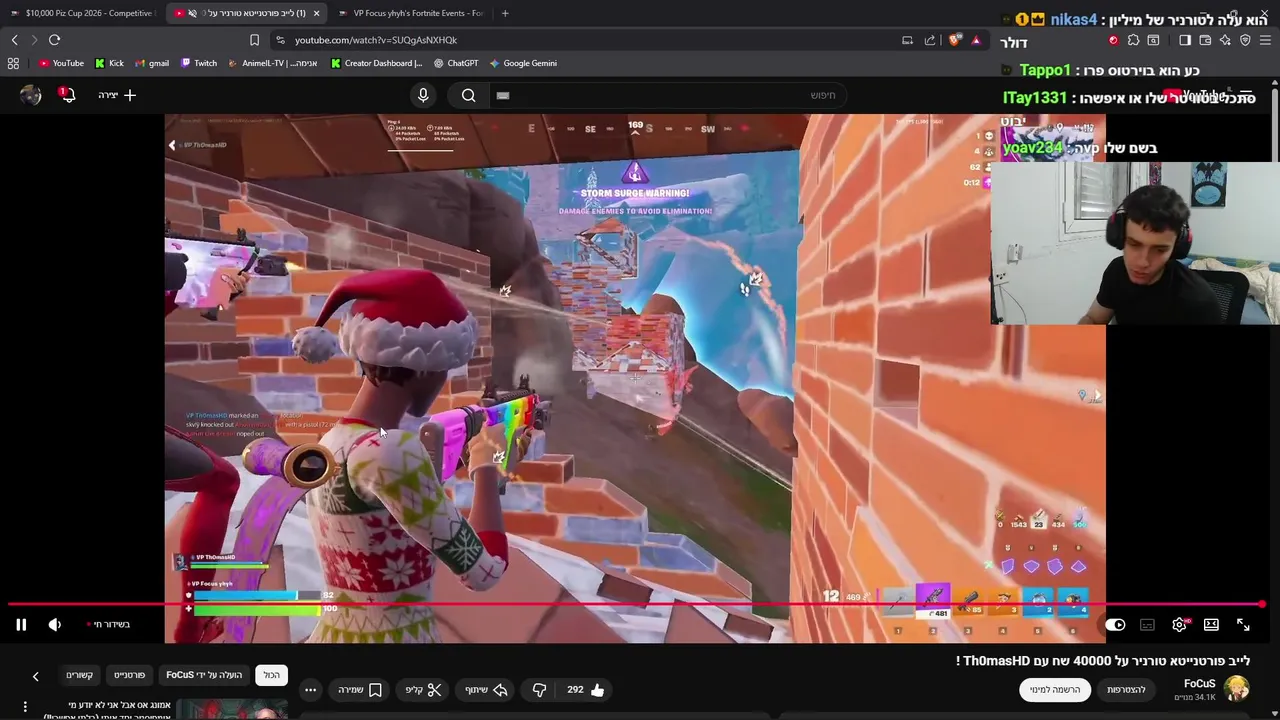Click the youtube.com address bar URL
Image resolution: width=1280 pixels, height=720 pixels.
376,40
